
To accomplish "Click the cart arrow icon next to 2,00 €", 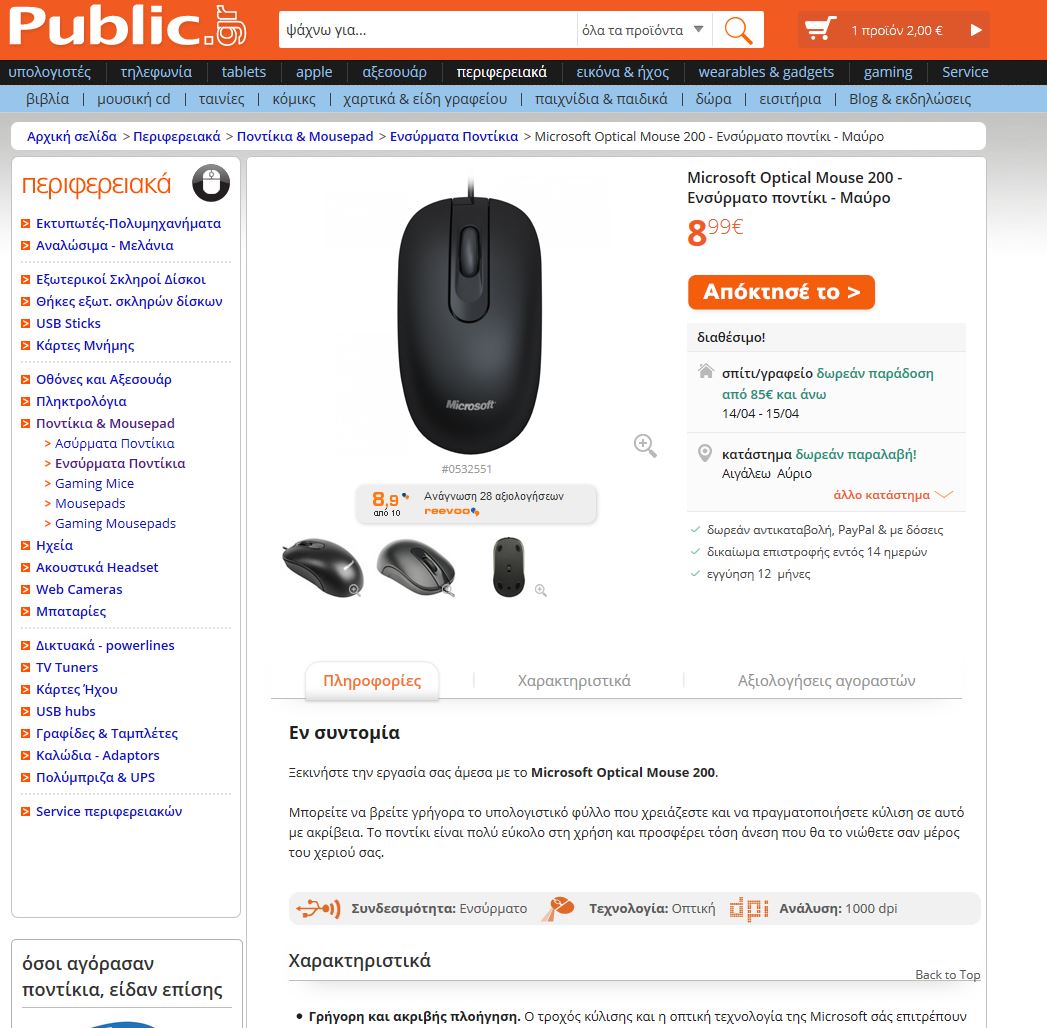I will [x=976, y=30].
